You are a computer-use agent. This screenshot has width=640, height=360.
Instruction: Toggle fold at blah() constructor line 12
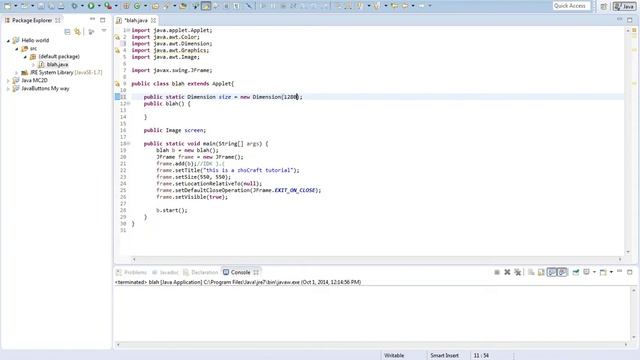(129, 104)
